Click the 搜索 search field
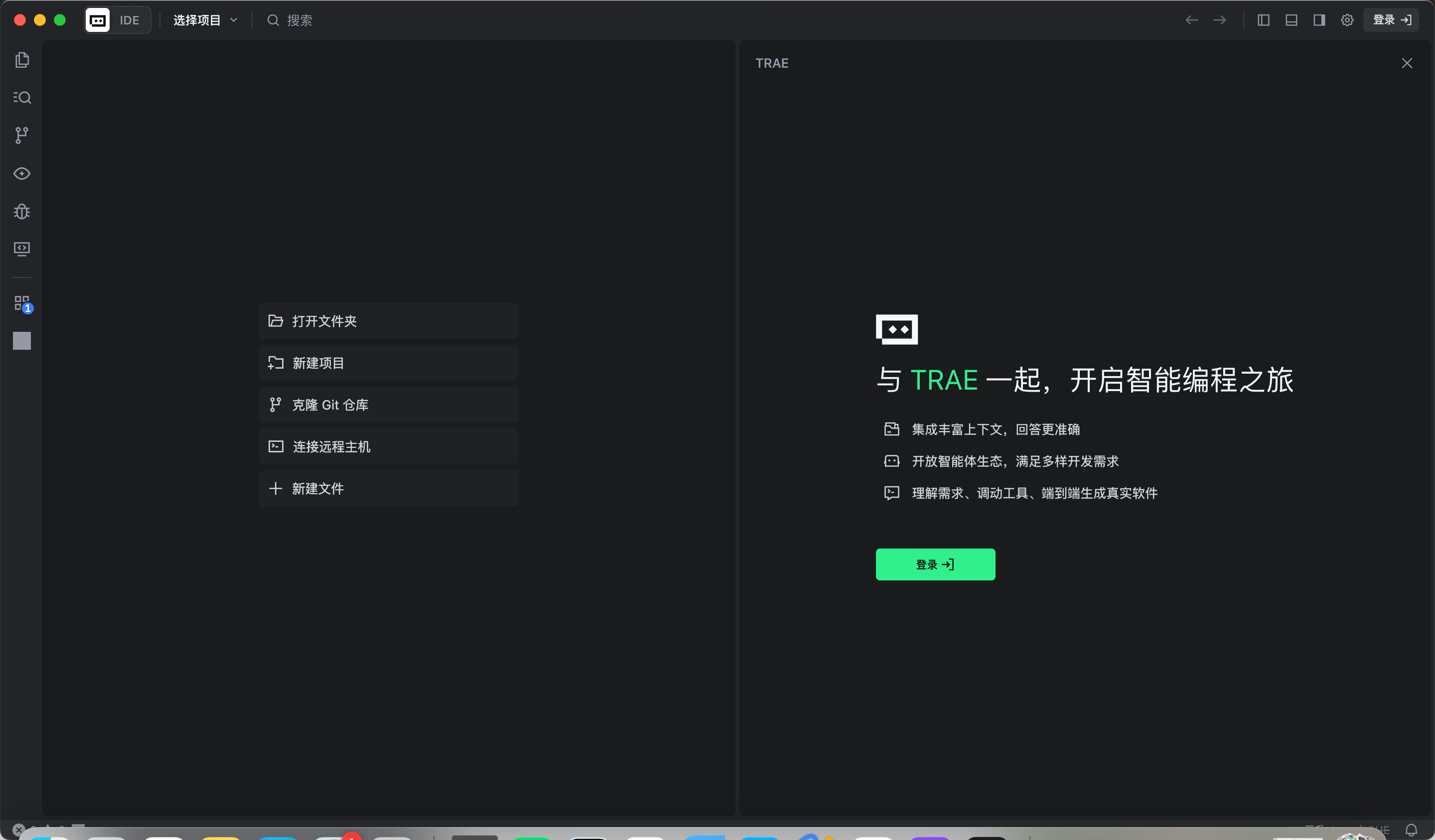 pyautogui.click(x=299, y=20)
